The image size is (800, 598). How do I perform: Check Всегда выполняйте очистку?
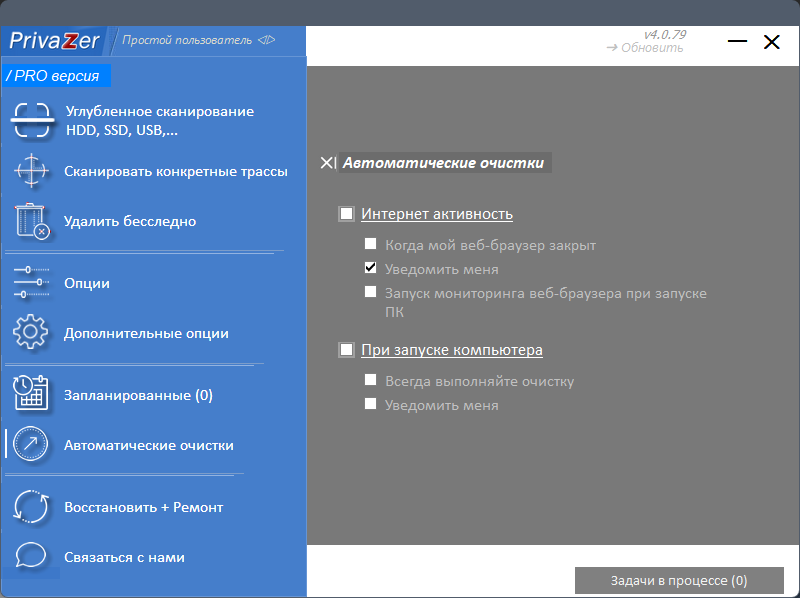(370, 380)
